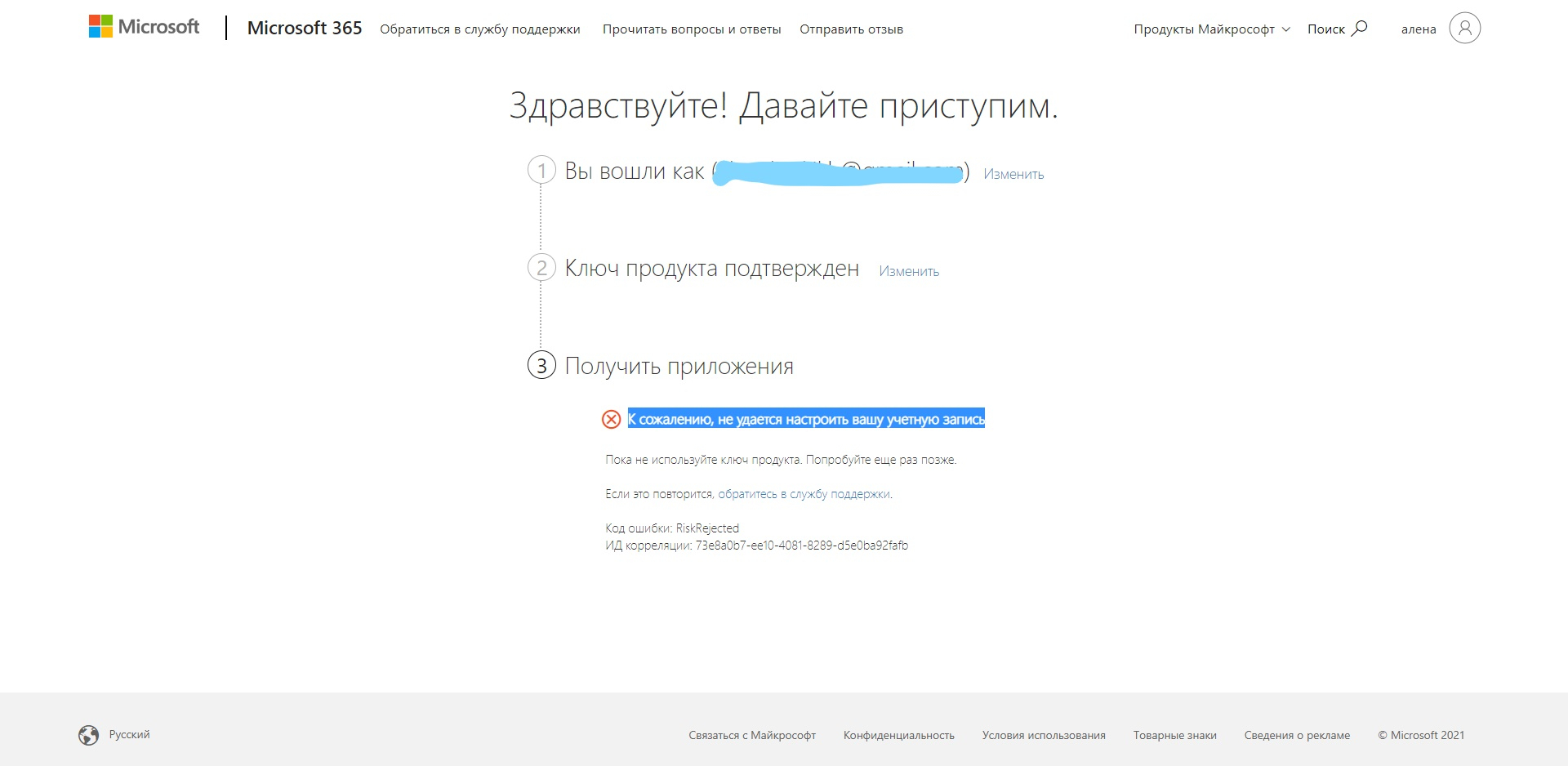Screen dimensions: 1568x766
Task: Open Связаться с Майкрософт footer link
Action: 752,735
